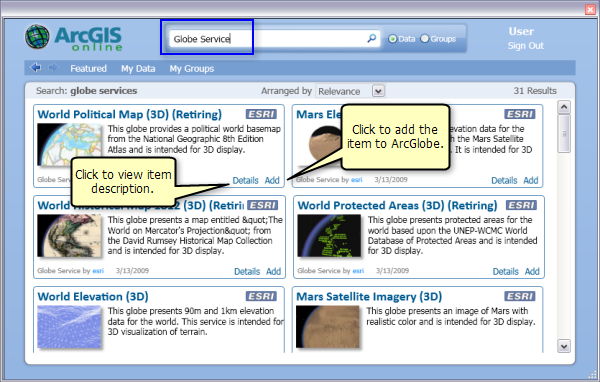Add World Political Map to ArcGlobe

272,180
